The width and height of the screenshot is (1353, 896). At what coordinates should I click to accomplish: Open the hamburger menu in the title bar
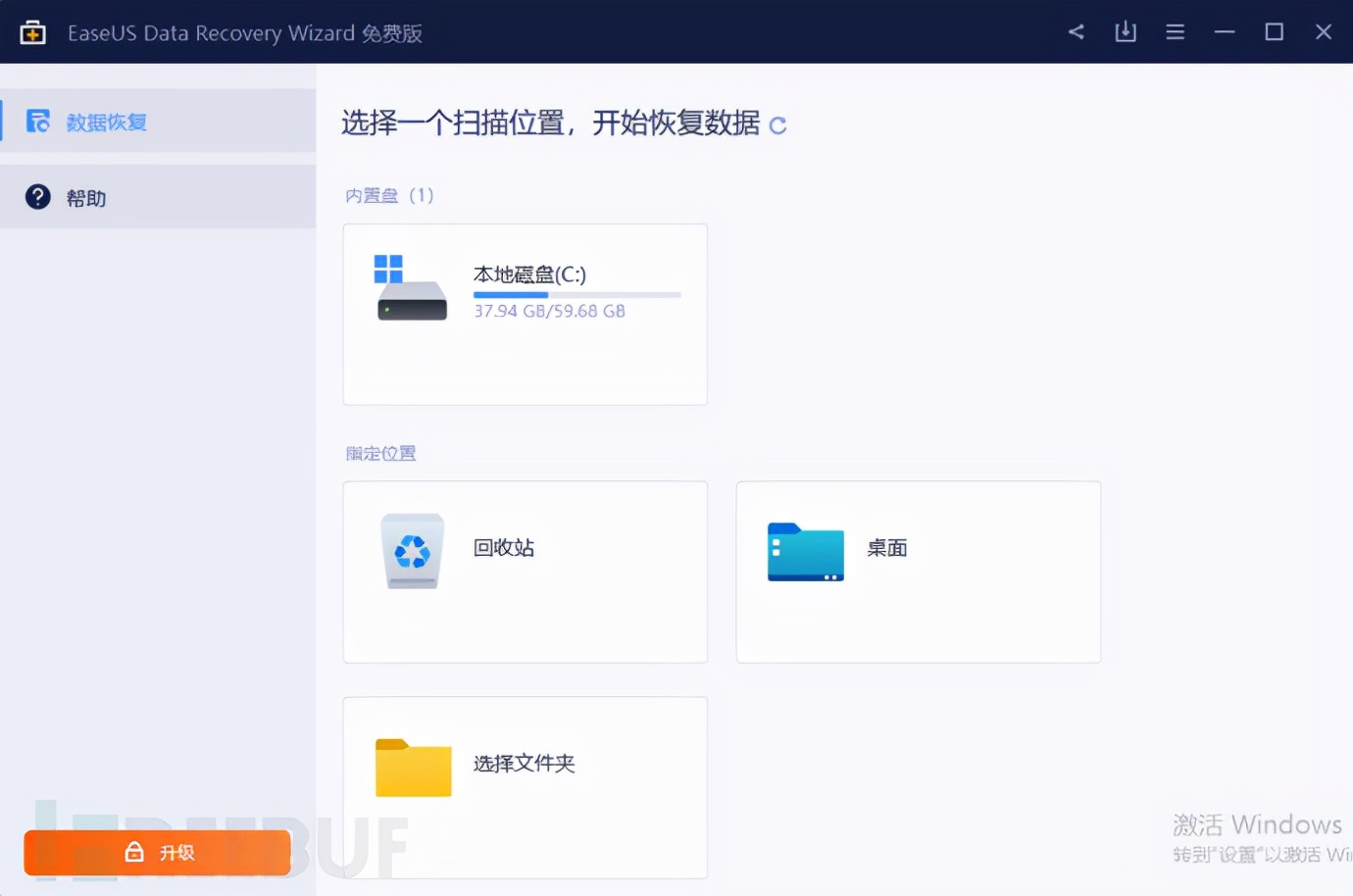coord(1175,31)
